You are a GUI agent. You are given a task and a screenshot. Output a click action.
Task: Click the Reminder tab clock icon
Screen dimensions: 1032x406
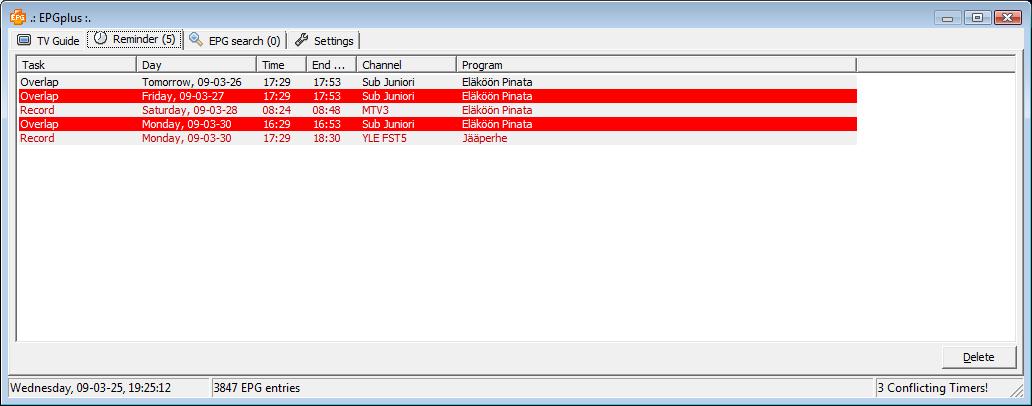point(101,39)
